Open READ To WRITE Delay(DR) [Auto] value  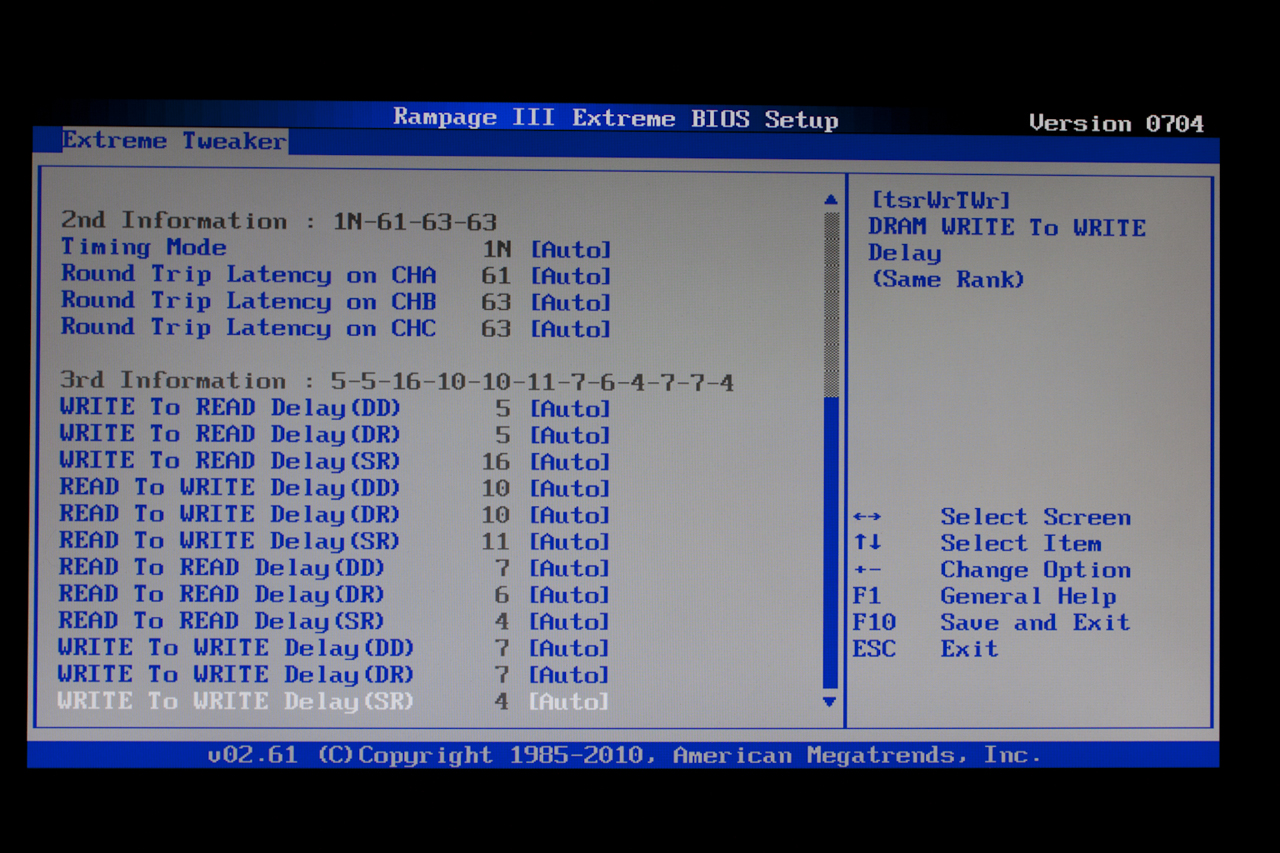570,515
